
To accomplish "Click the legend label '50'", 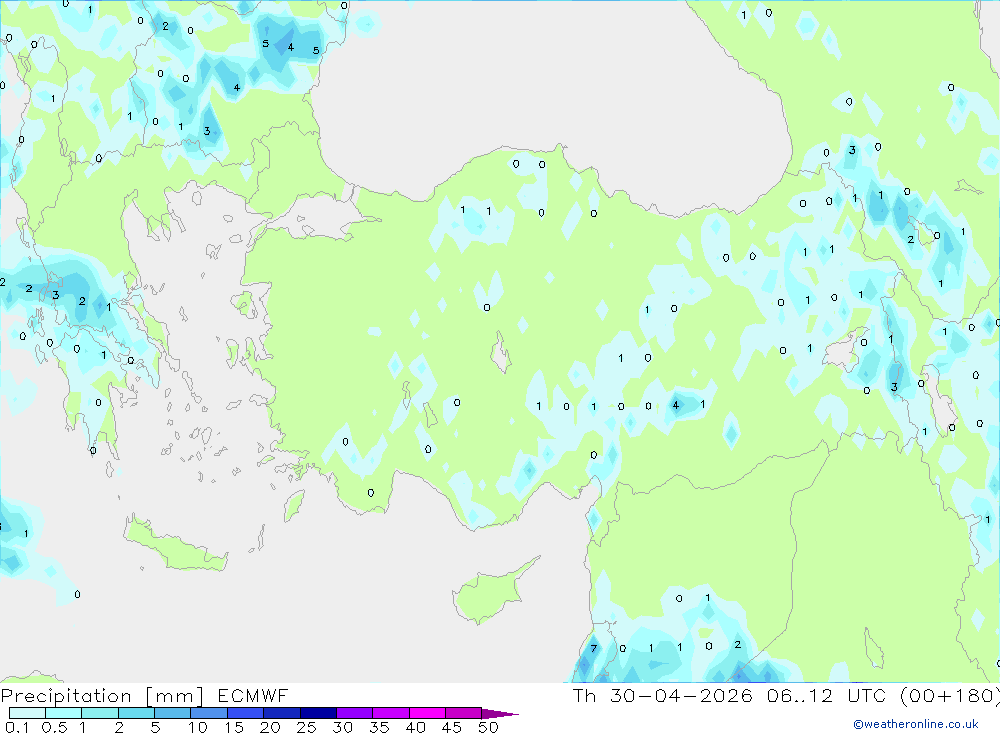I will click(489, 727).
